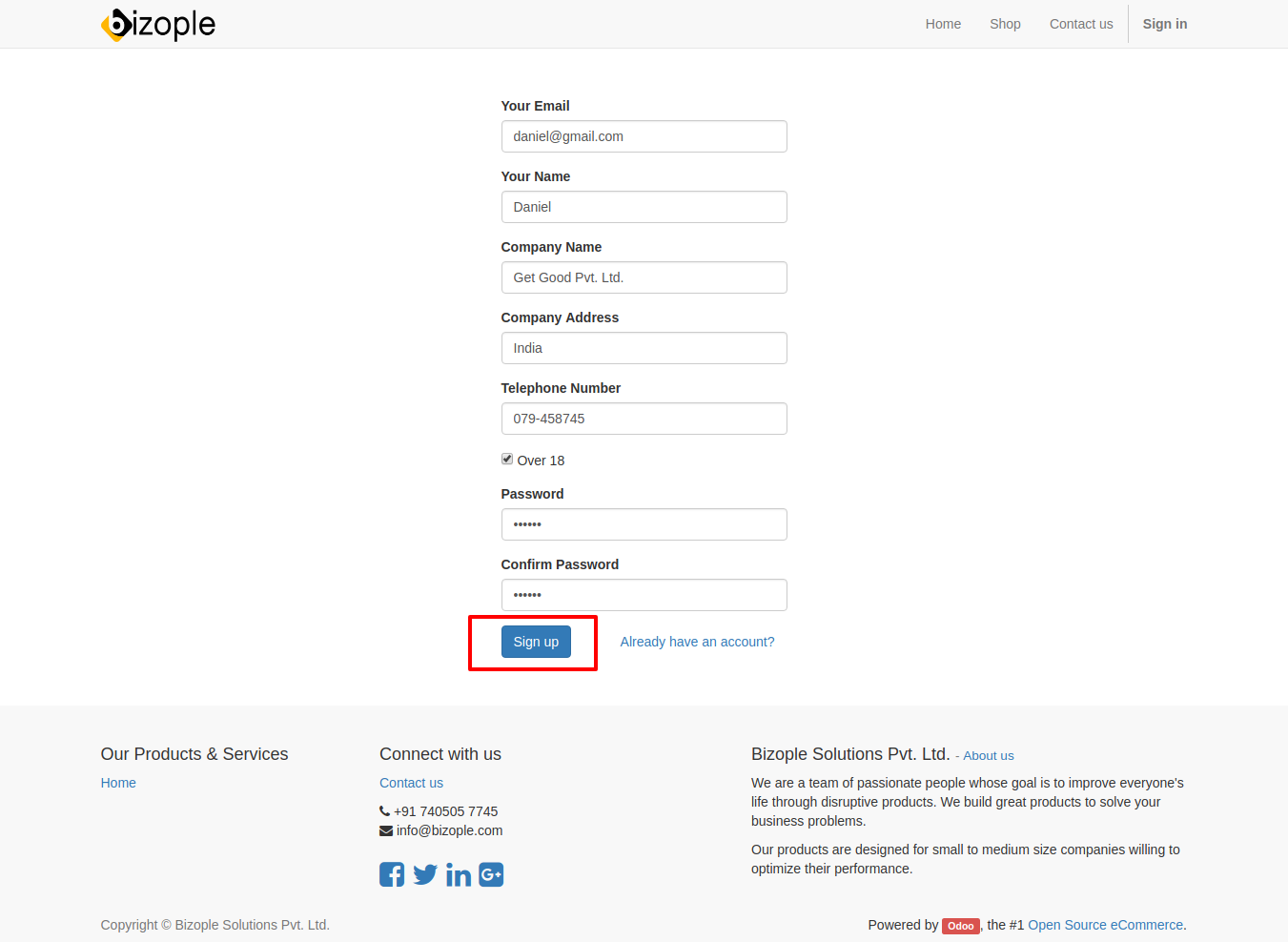Focus the Confirm Password field
The width and height of the screenshot is (1288, 942).
(644, 595)
